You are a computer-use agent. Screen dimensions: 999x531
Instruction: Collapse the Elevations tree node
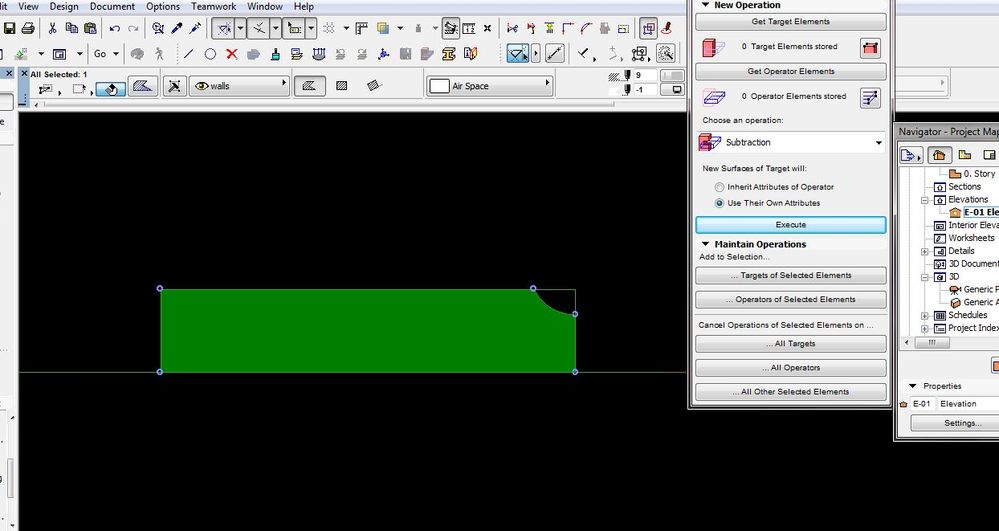[924, 200]
